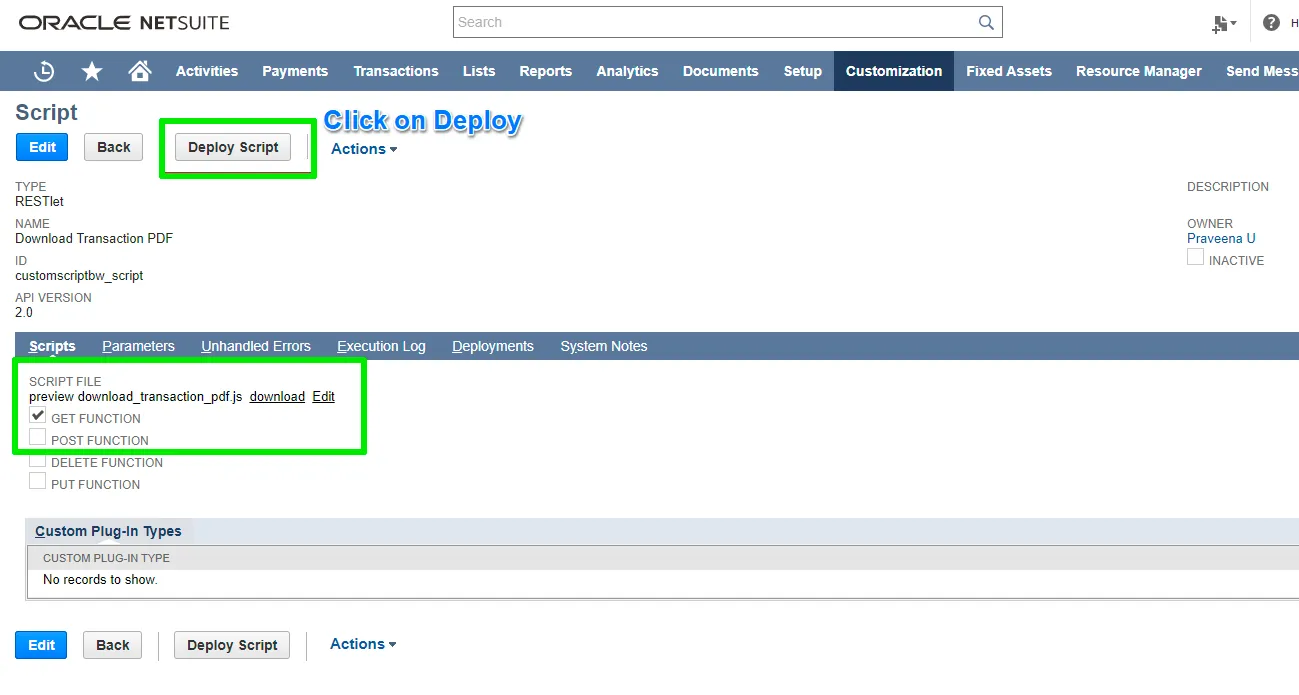Click the Oracle NetSuite logo
Screen dimensions: 1299x695
(124, 22)
